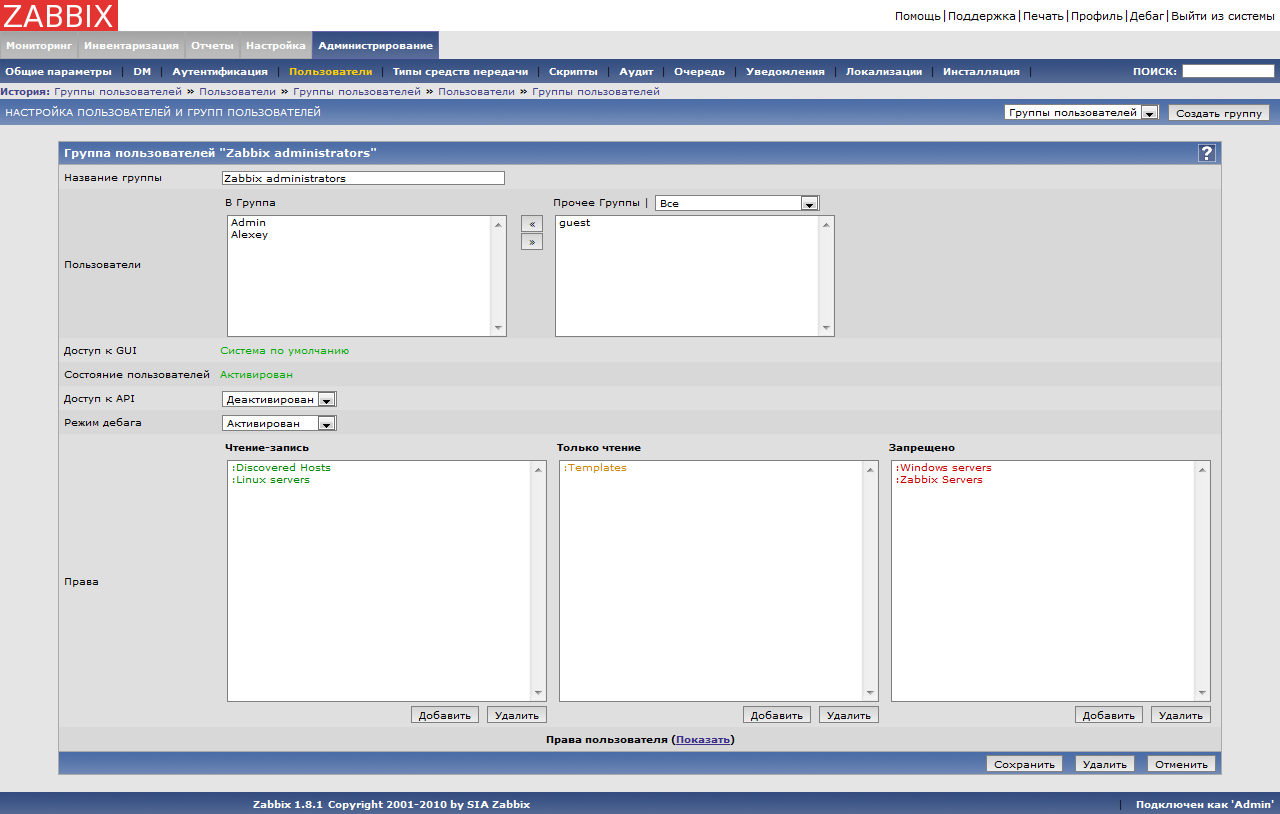Select the Администрирование tab

376,46
